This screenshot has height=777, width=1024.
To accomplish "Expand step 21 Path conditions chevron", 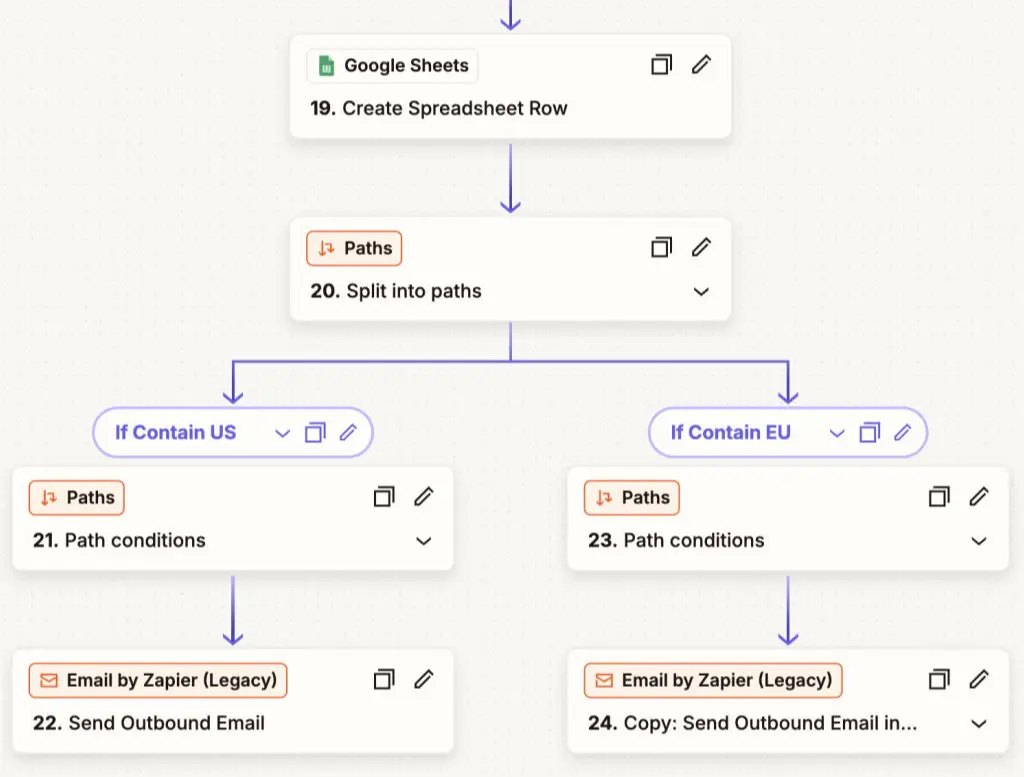I will point(424,541).
